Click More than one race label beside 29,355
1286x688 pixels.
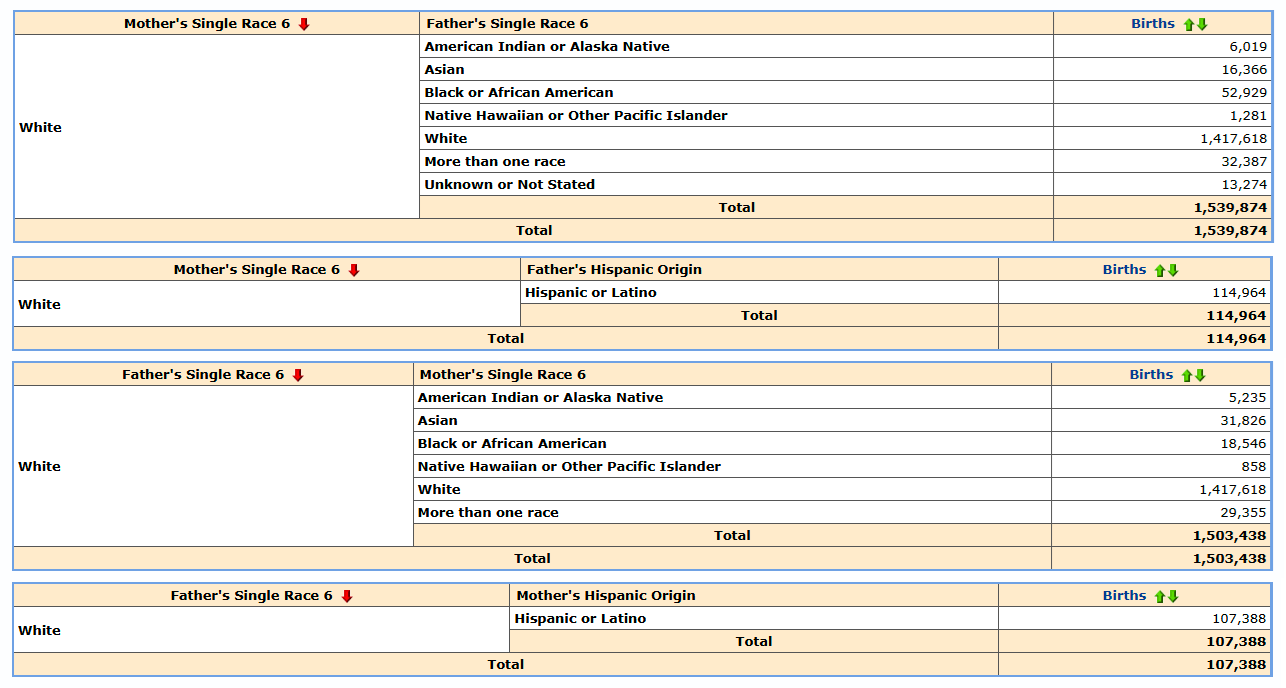click(x=488, y=512)
